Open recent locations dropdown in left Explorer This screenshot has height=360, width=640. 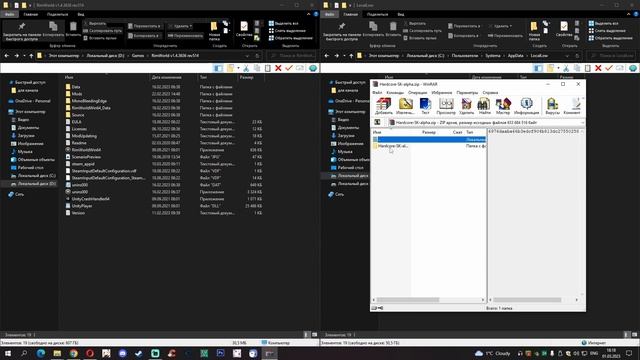pos(24,56)
